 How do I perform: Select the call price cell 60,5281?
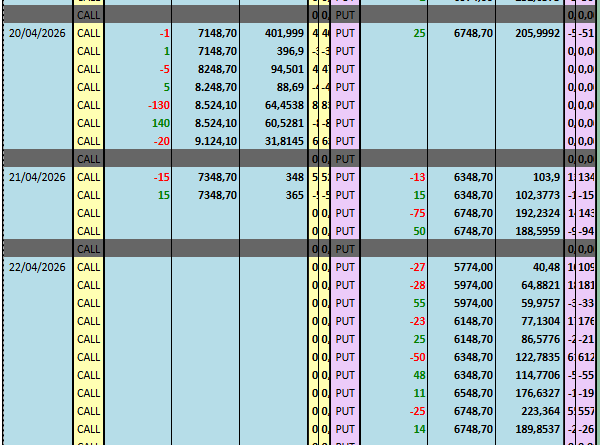pyautogui.click(x=274, y=123)
